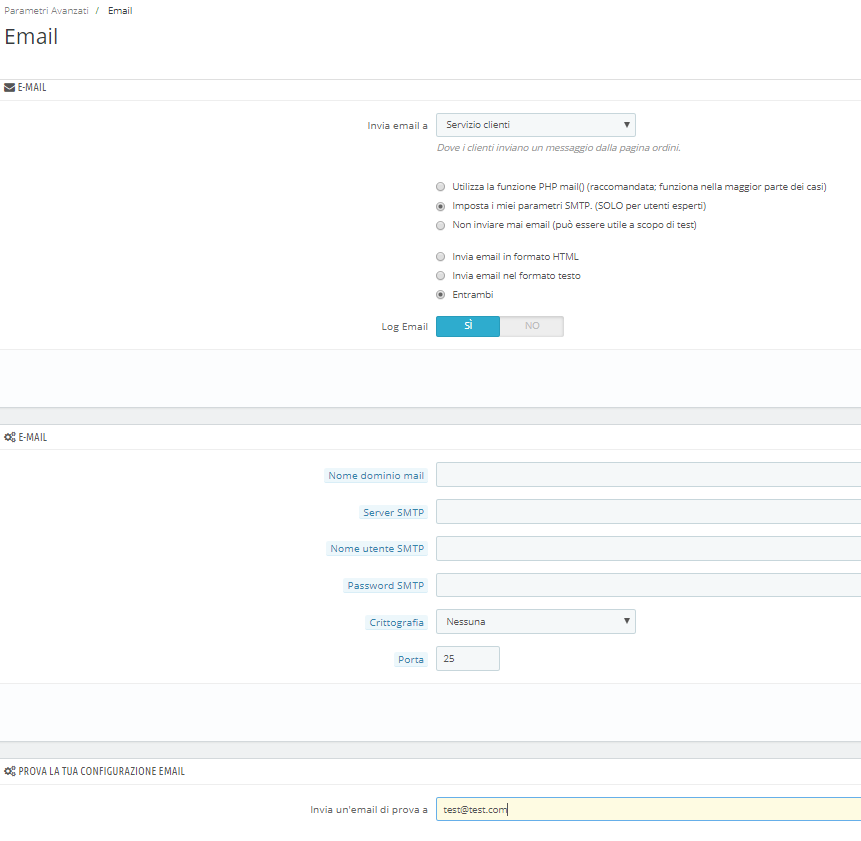Open the Crittografia dropdown showing Nessuna

[x=535, y=621]
